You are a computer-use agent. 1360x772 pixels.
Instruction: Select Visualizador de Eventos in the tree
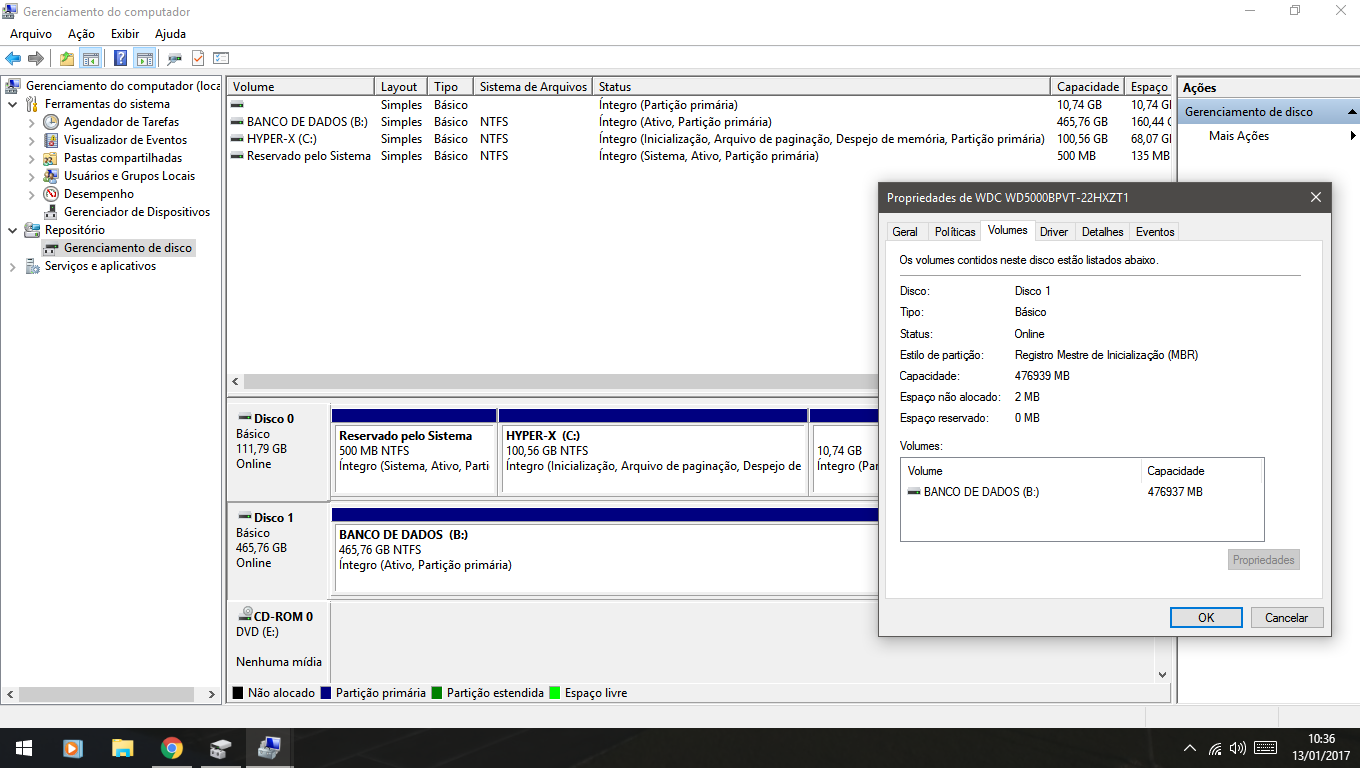point(125,140)
